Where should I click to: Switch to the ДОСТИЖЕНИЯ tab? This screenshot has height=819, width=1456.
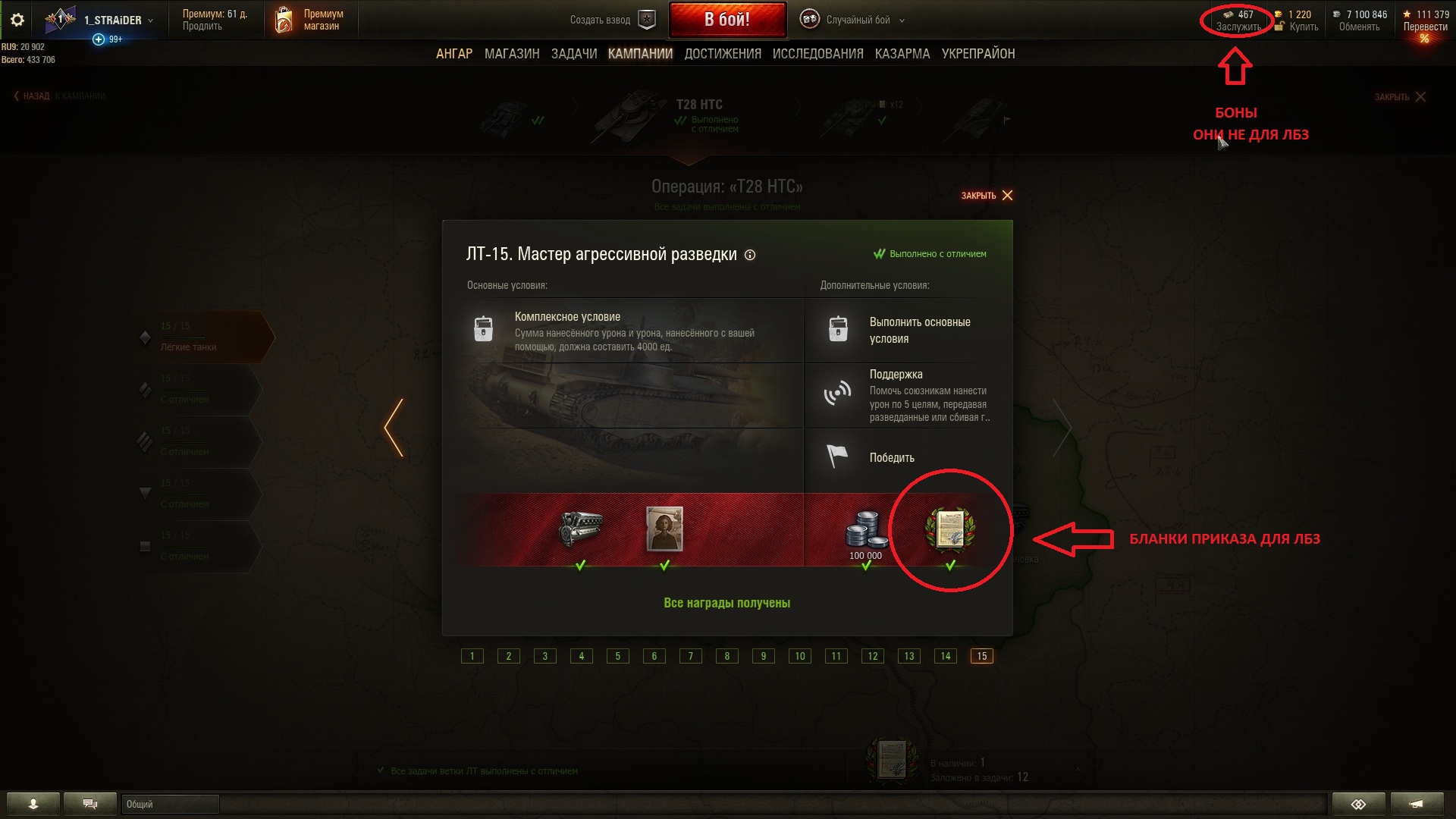(723, 54)
